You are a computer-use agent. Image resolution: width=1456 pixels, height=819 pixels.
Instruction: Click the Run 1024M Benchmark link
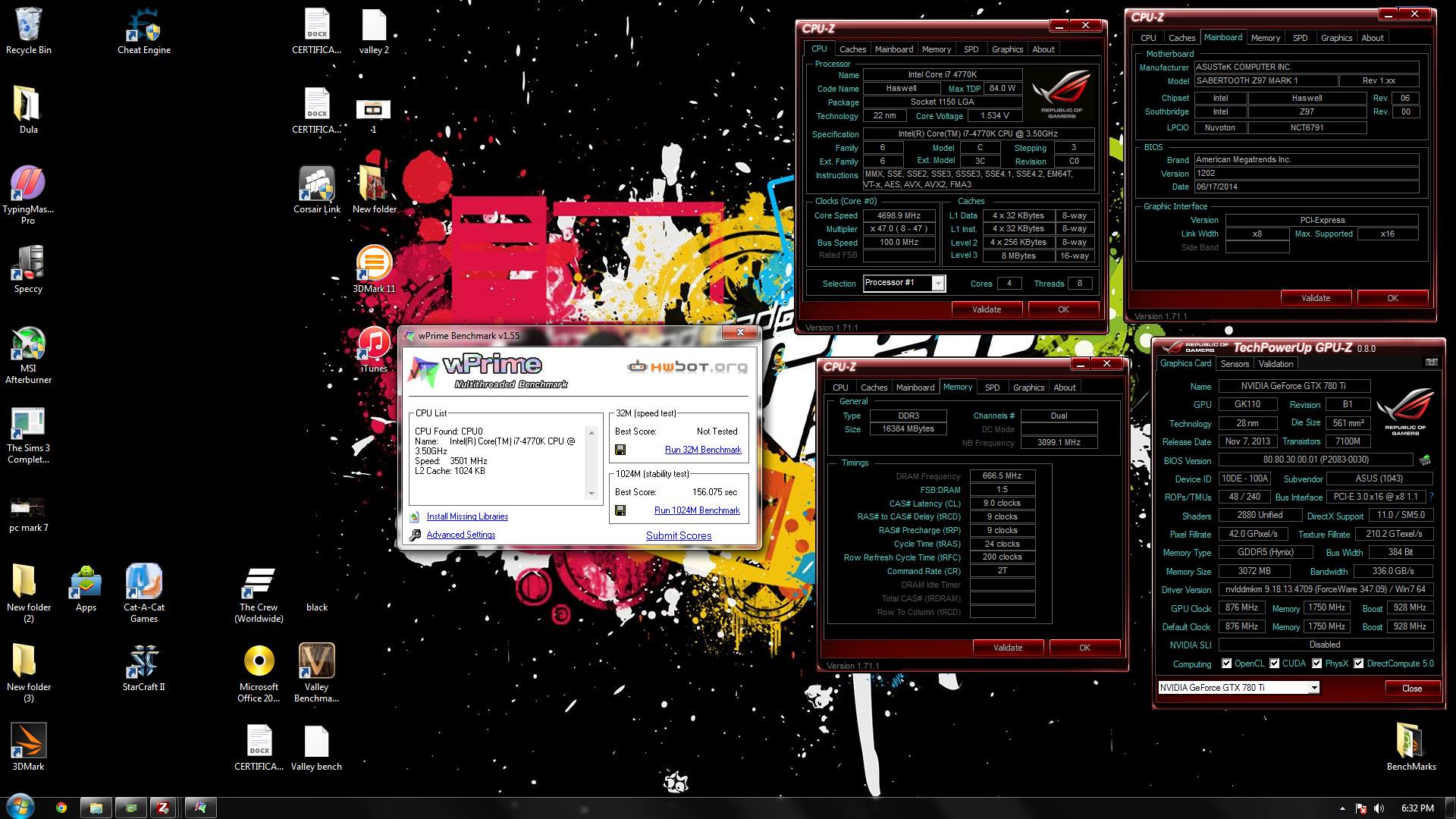click(x=697, y=510)
